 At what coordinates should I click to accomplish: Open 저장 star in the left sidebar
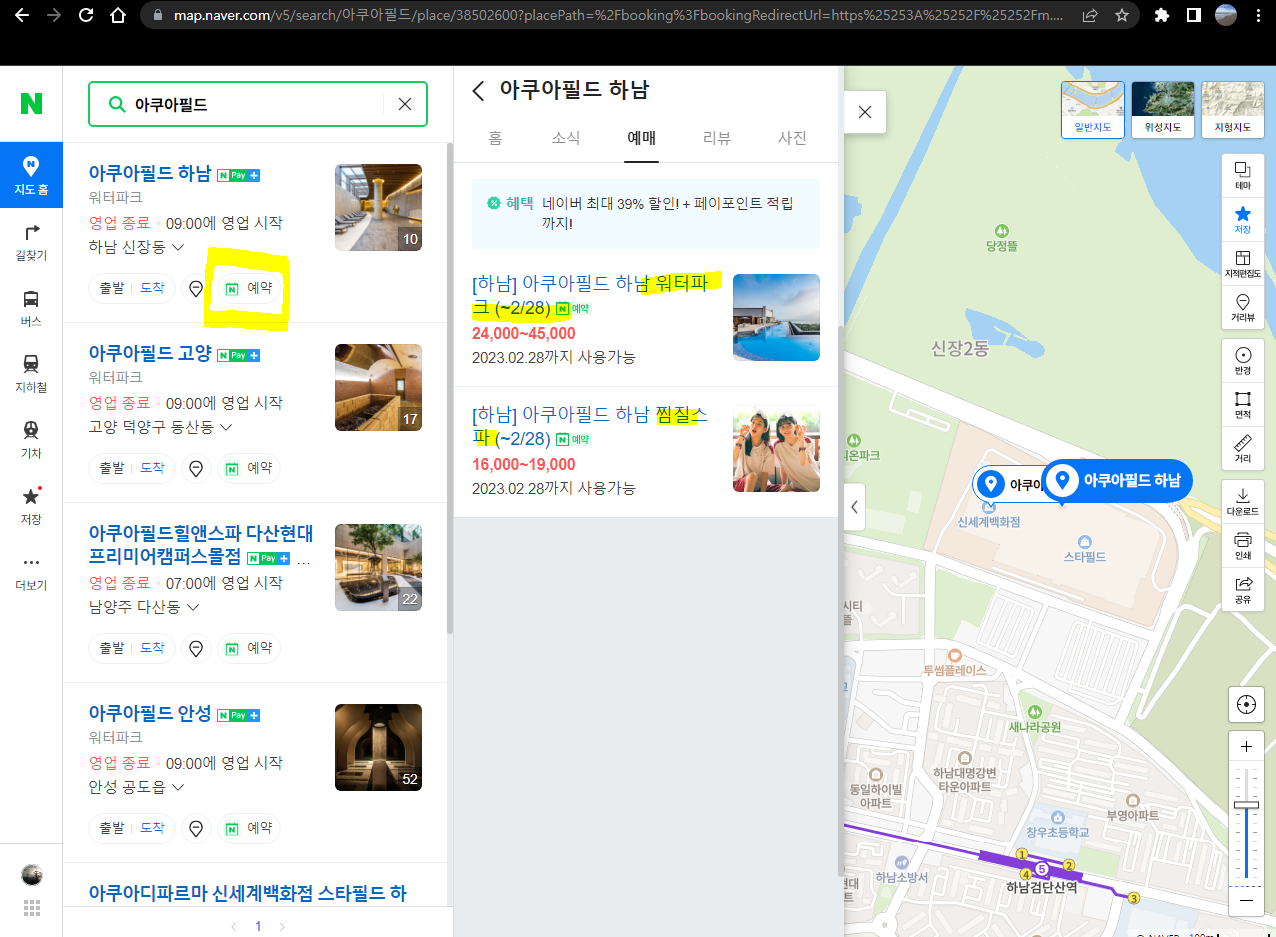pyautogui.click(x=31, y=505)
